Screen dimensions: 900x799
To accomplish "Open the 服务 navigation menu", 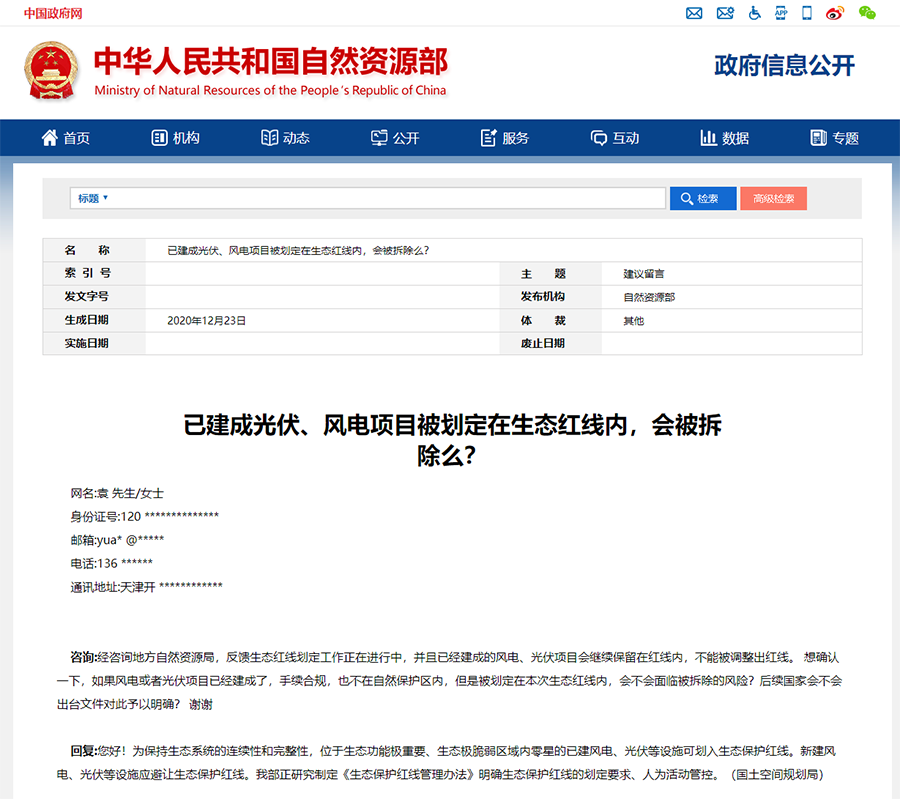I will click(x=505, y=138).
